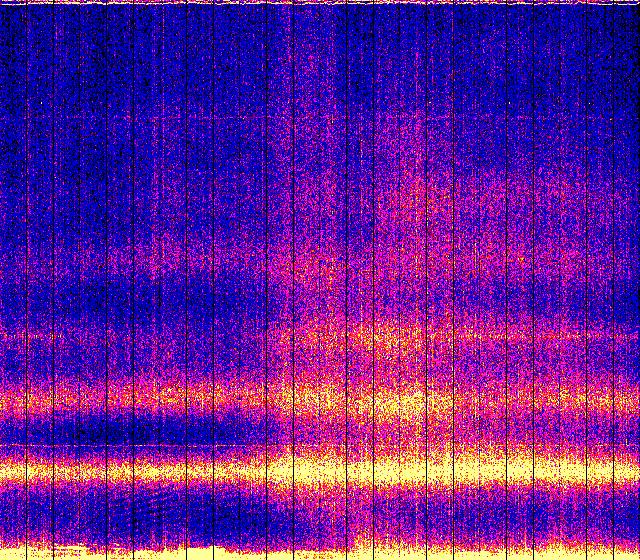Select the rightmost vertical black gridline
Image resolution: width=640 pixels, height=560 pixels.
click(x=613, y=280)
